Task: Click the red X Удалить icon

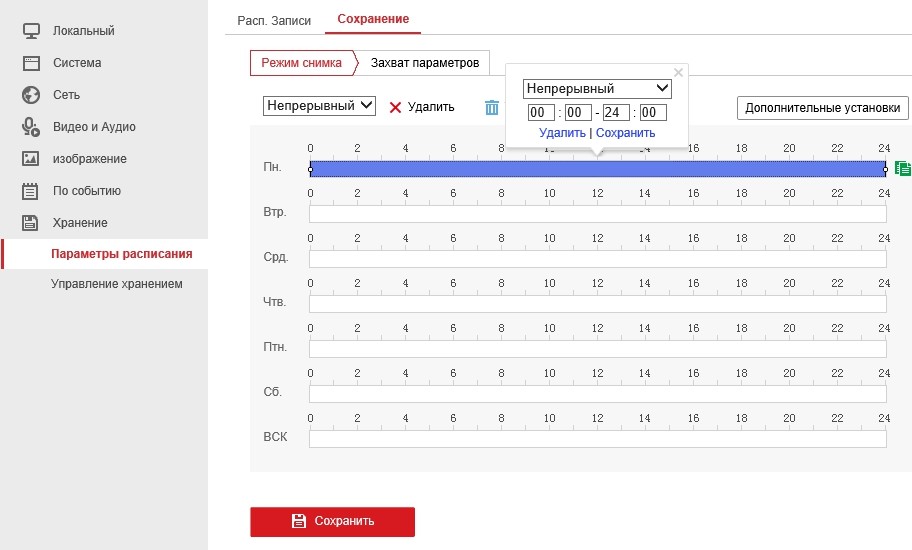Action: click(x=395, y=107)
